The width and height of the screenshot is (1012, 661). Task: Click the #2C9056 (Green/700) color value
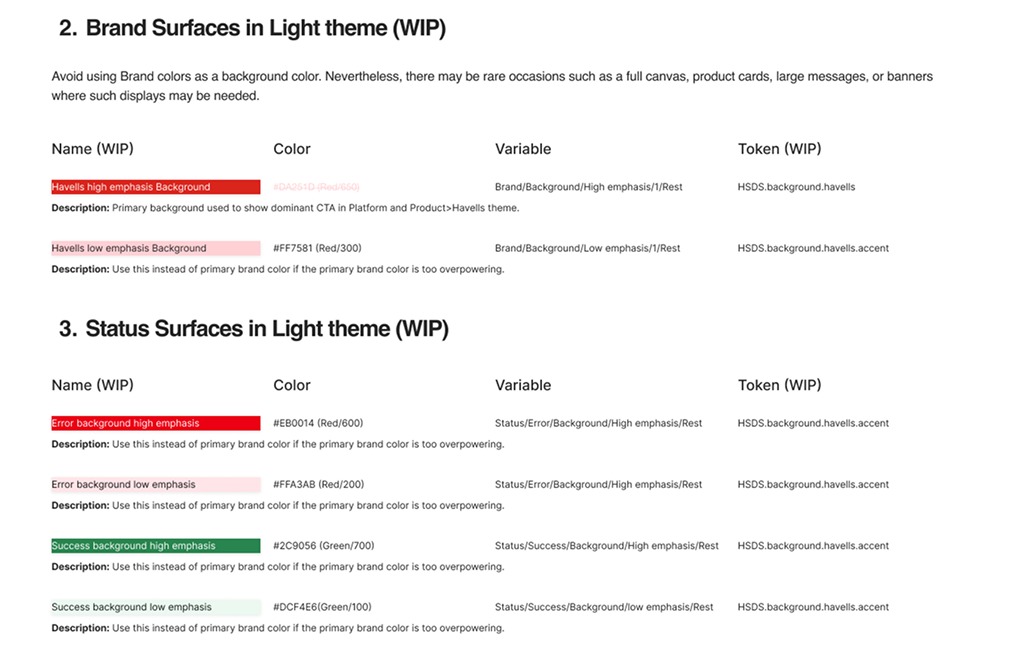click(x=323, y=546)
